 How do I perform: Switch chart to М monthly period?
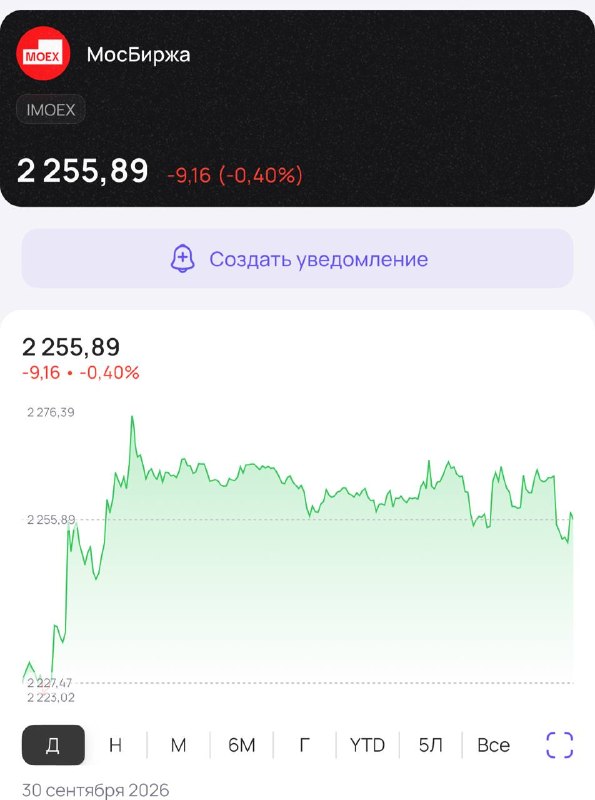[x=178, y=745]
